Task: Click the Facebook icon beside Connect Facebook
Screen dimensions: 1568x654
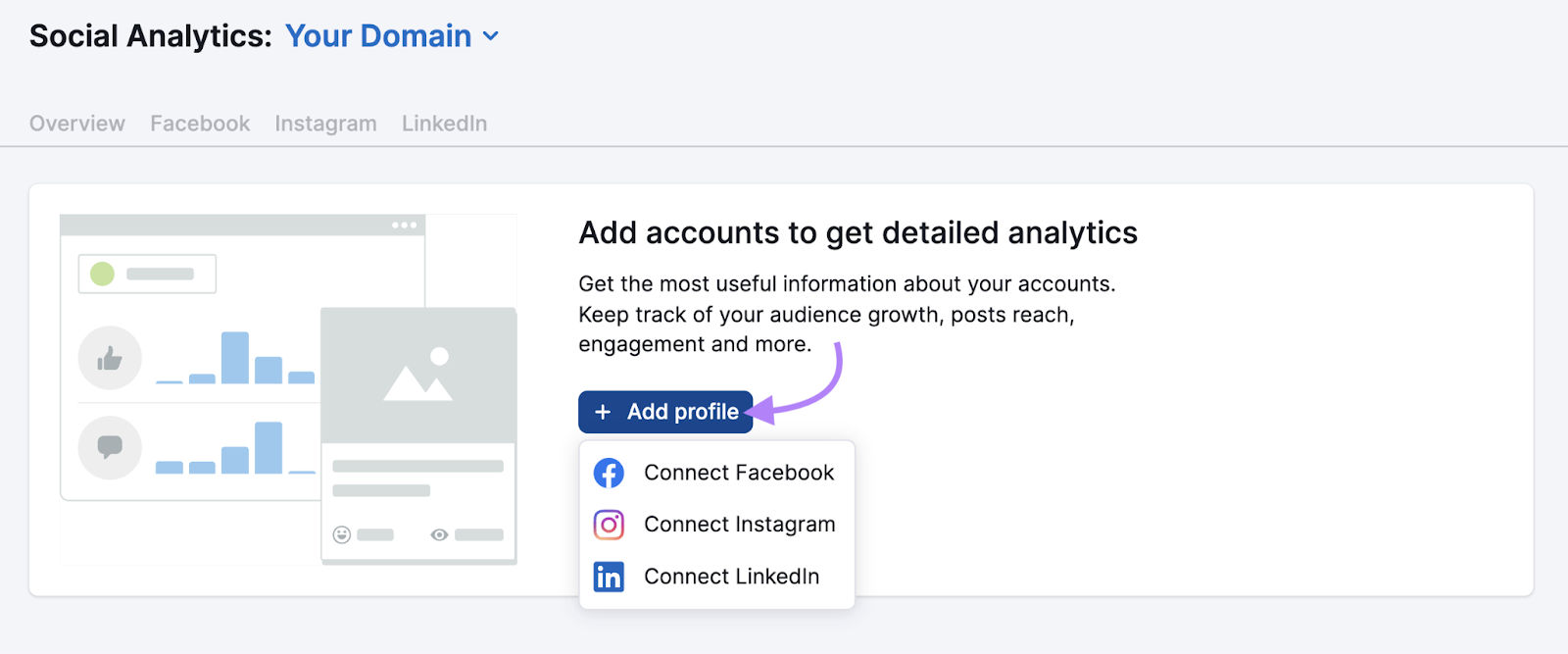Action: [610, 472]
